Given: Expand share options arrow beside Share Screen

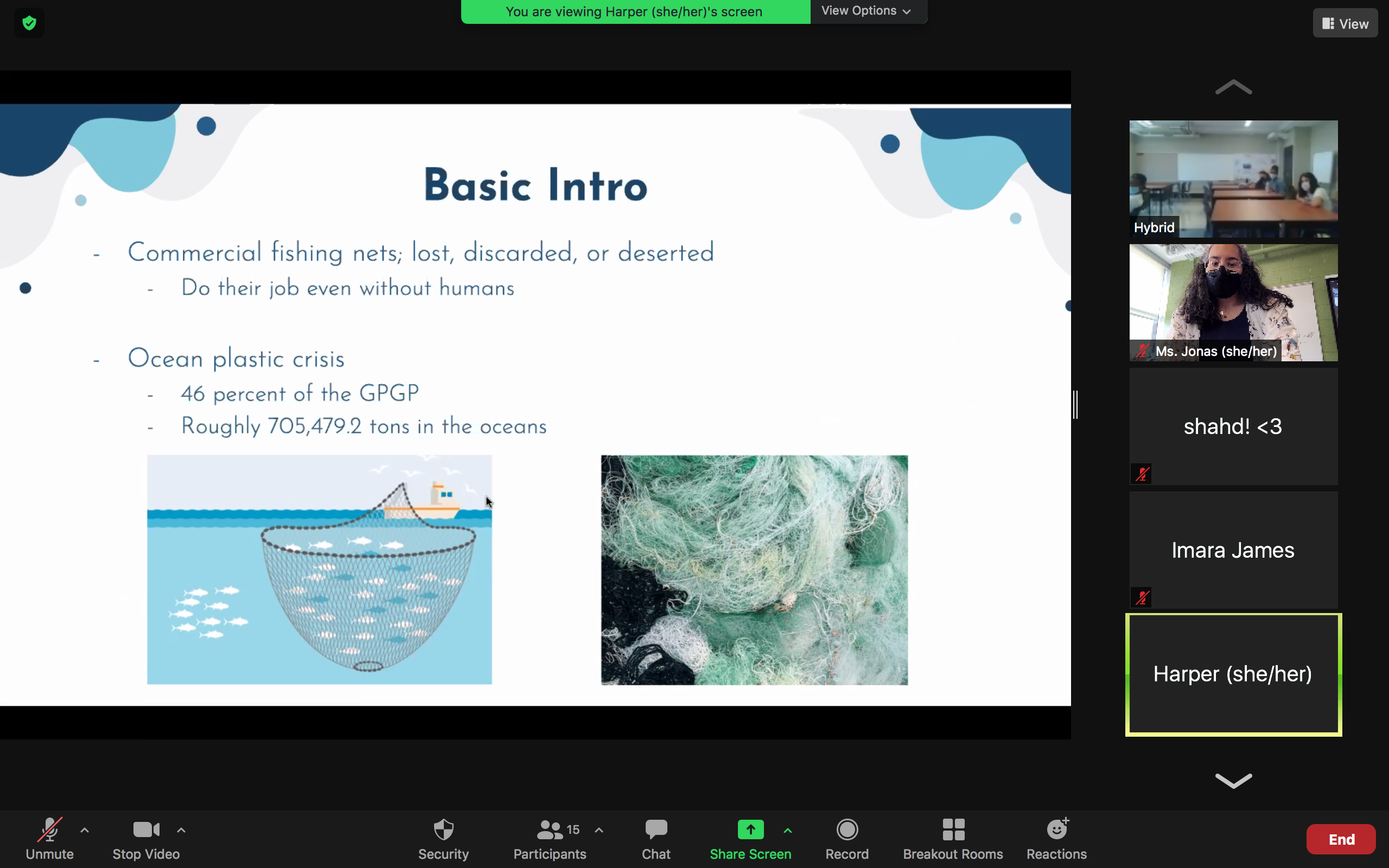Looking at the screenshot, I should point(787,830).
